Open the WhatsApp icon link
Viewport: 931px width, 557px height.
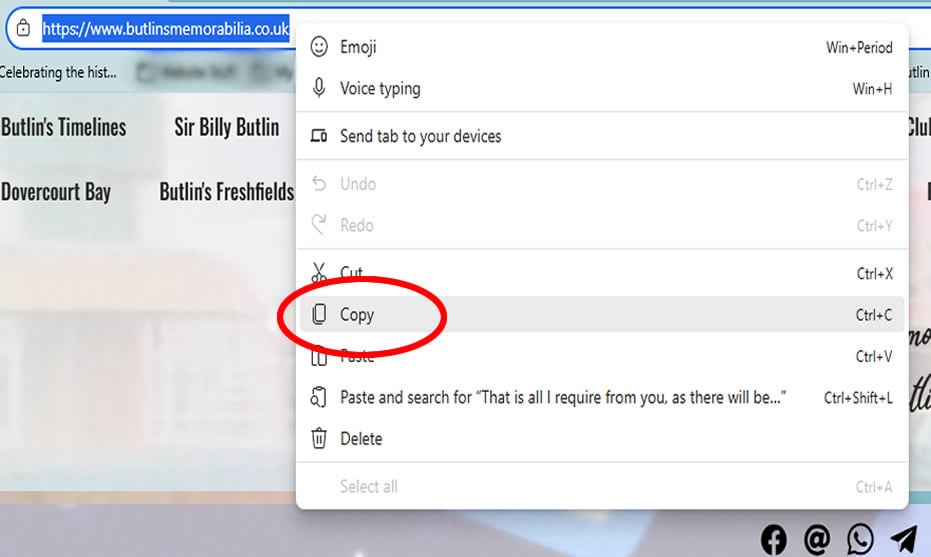860,540
